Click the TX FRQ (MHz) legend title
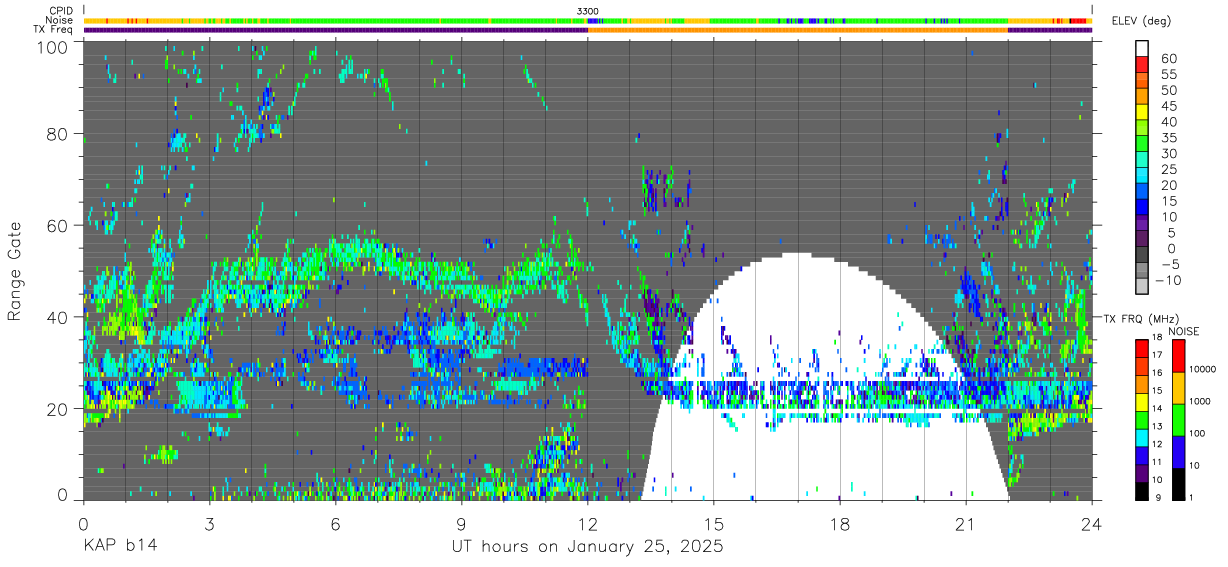 [1140, 319]
